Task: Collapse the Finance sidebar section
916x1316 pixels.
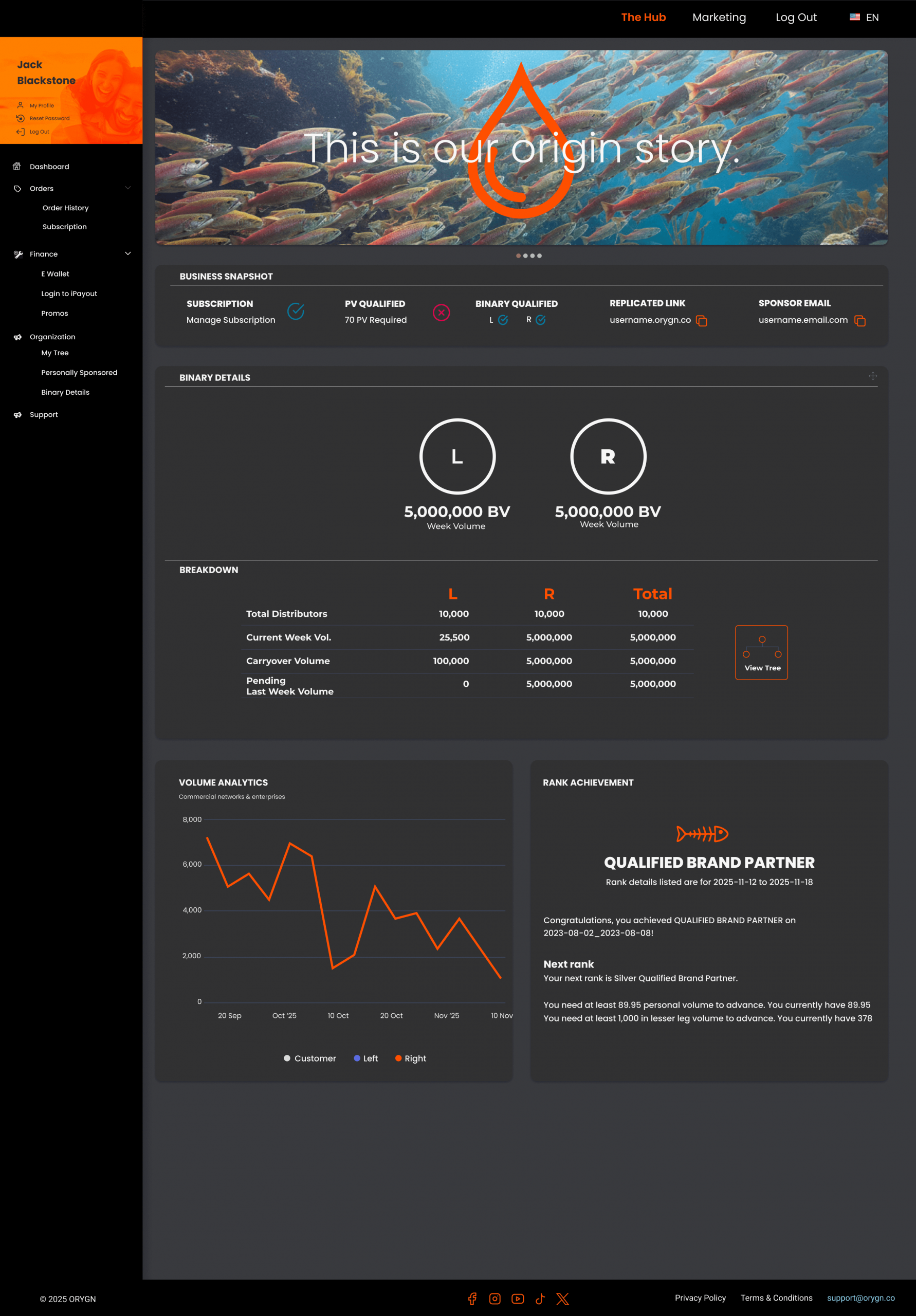Action: pyautogui.click(x=128, y=253)
